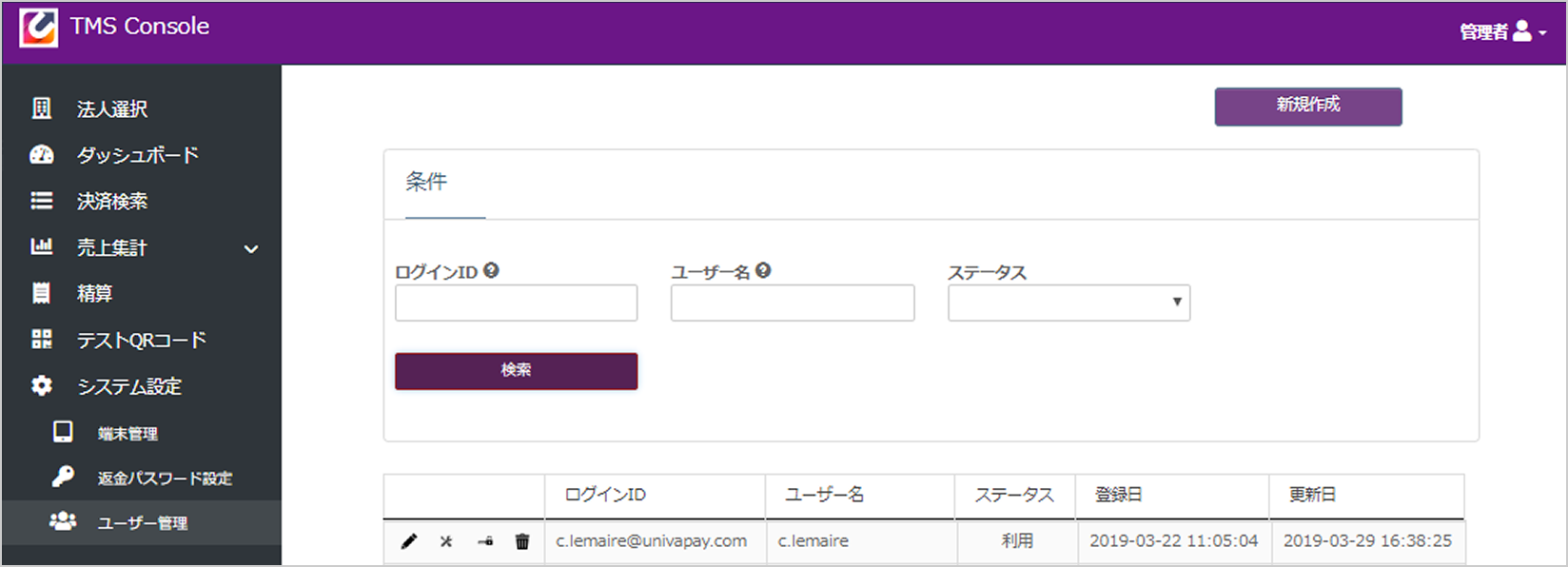
Task: Click the help icon next to ユーザー名
Action: click(763, 271)
